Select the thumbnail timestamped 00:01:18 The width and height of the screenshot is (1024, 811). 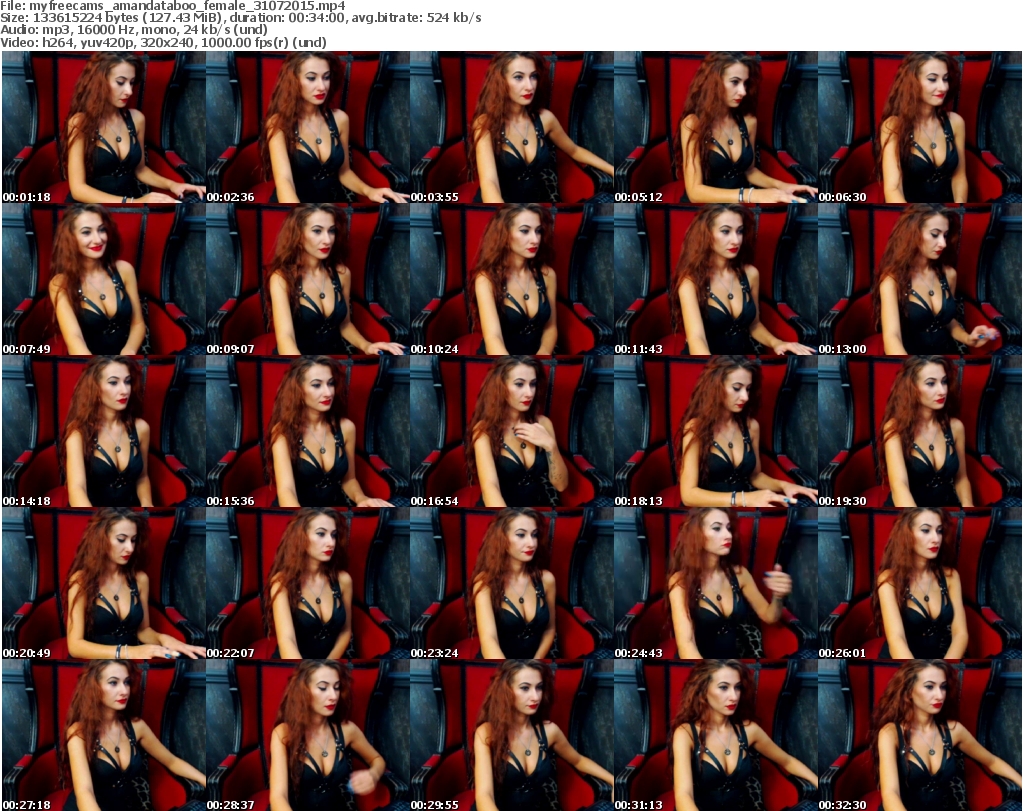tap(104, 127)
